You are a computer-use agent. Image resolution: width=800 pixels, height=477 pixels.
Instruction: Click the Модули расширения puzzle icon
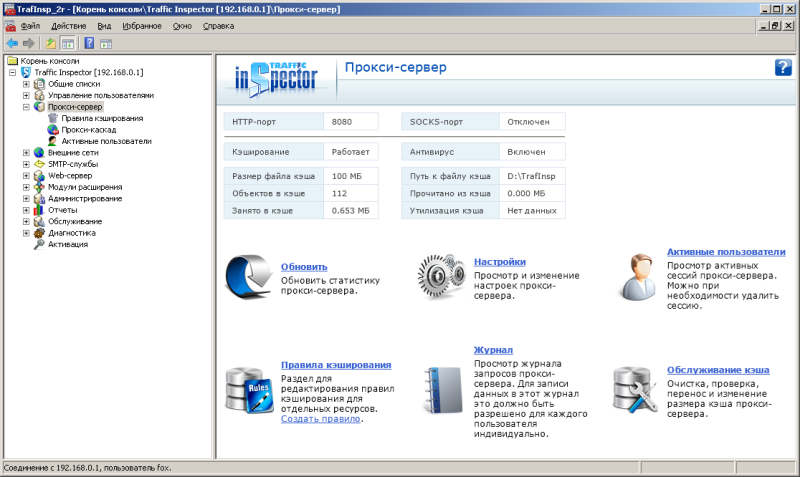[x=39, y=187]
